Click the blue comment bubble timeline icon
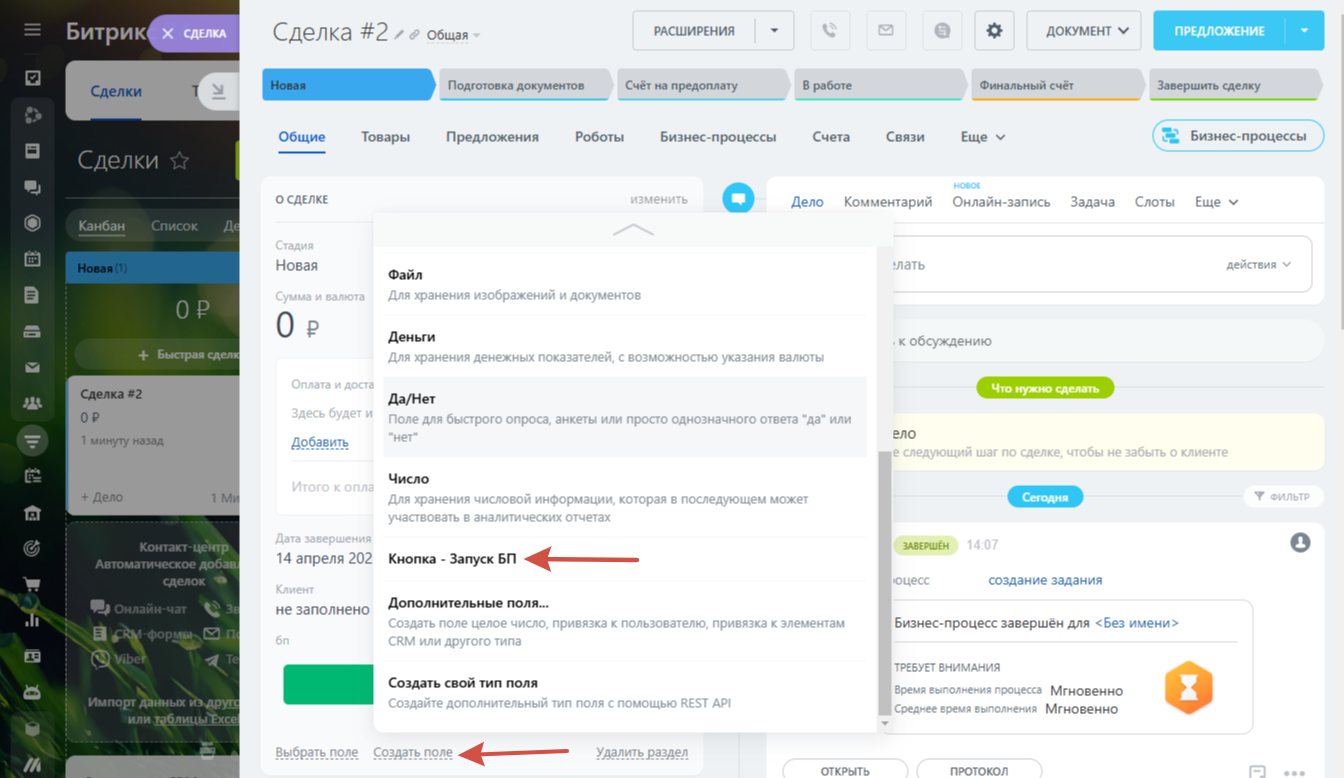The image size is (1344, 778). tap(738, 199)
